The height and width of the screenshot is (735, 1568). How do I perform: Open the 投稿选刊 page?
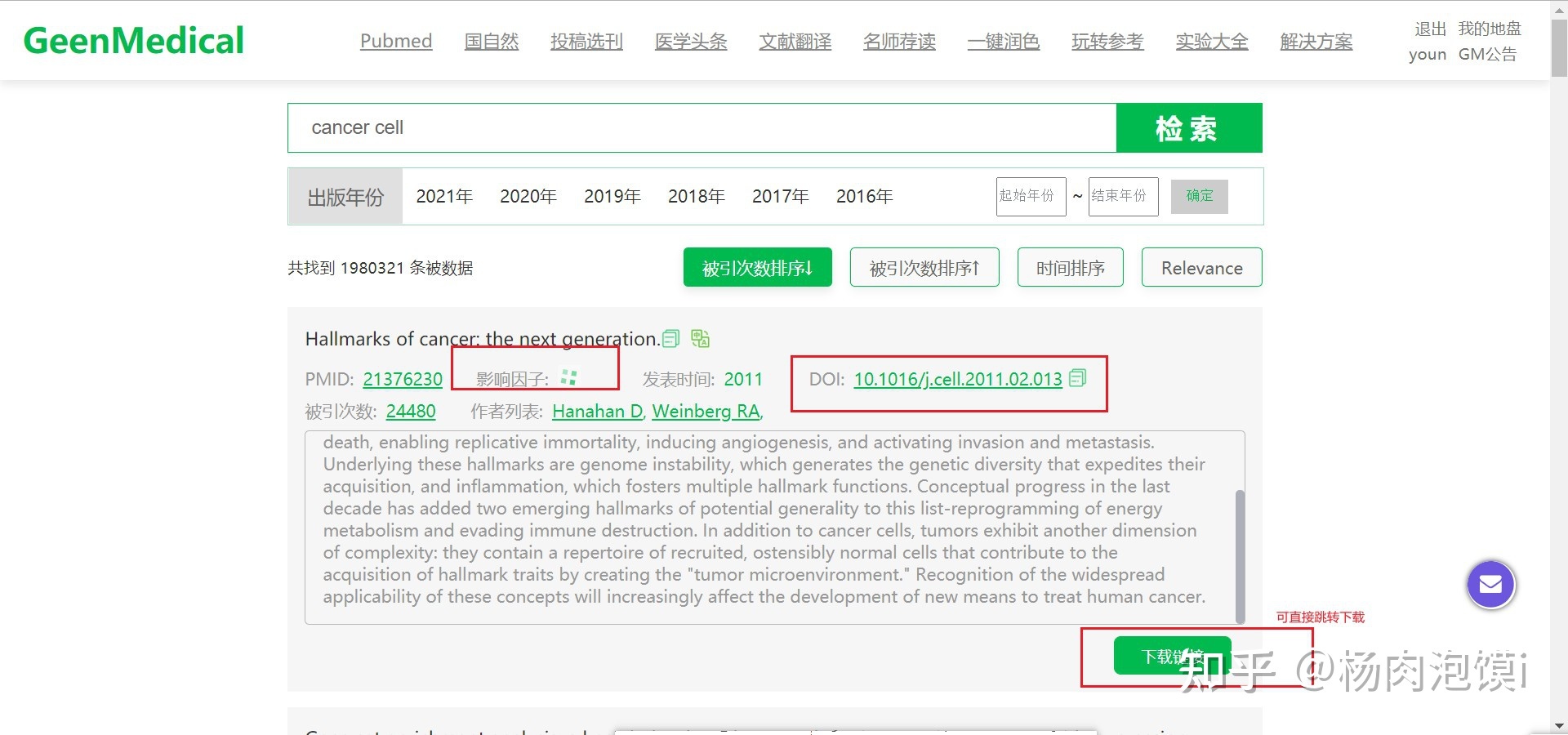pyautogui.click(x=586, y=42)
